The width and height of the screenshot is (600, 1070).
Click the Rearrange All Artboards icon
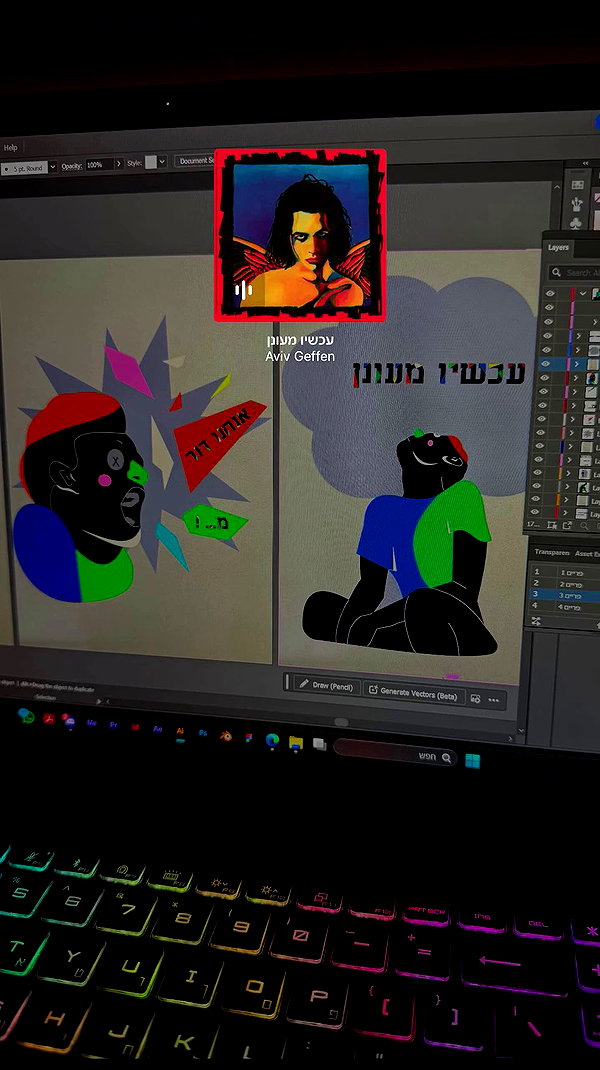[536, 621]
